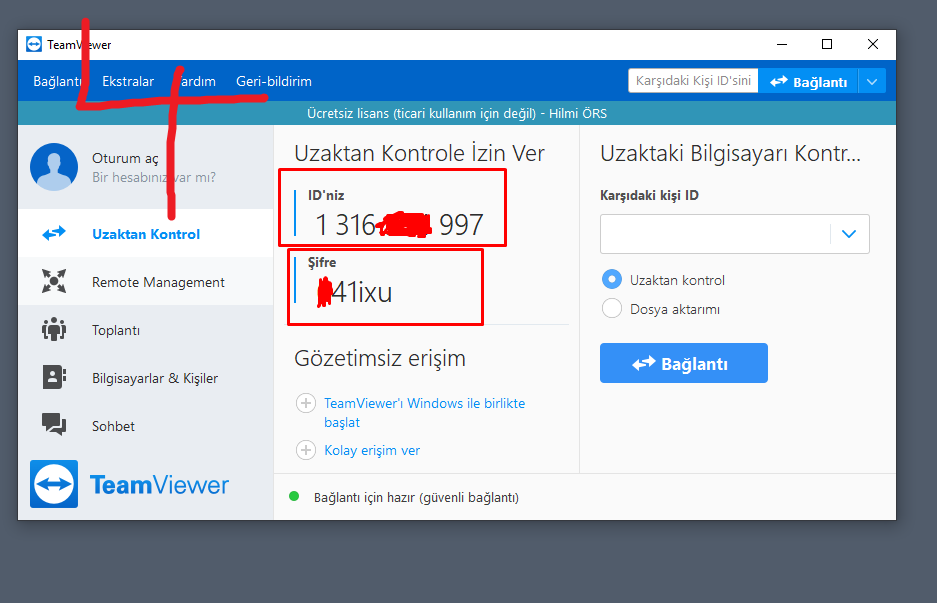Click the Remote Management icon in sidebar
The width and height of the screenshot is (937, 603).
(x=54, y=281)
